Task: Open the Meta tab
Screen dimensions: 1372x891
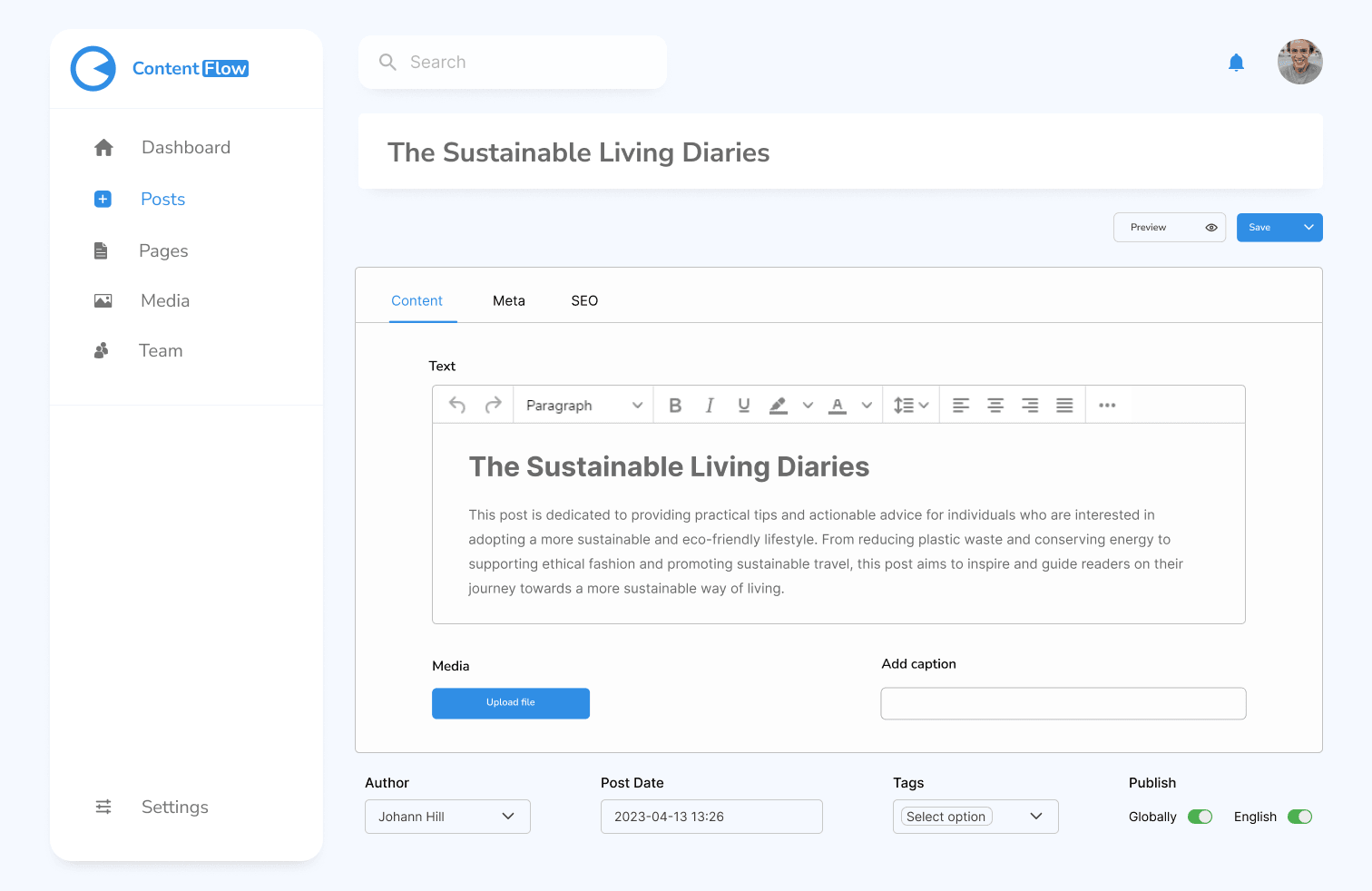Action: (x=508, y=300)
